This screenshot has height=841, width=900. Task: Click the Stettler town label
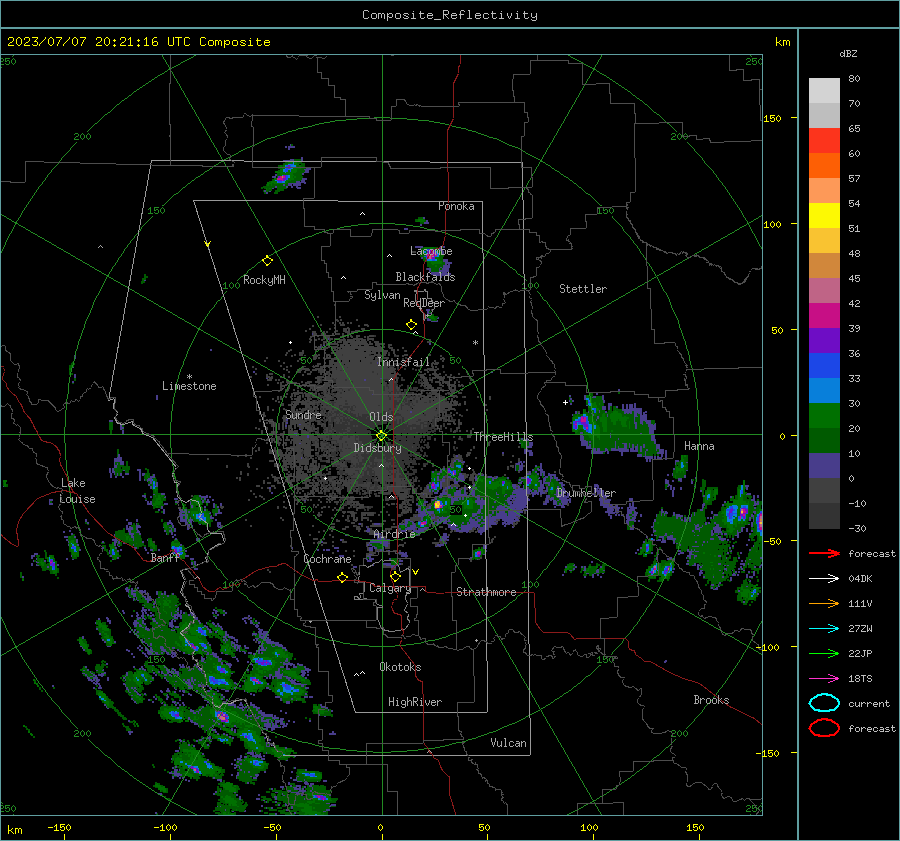[583, 289]
